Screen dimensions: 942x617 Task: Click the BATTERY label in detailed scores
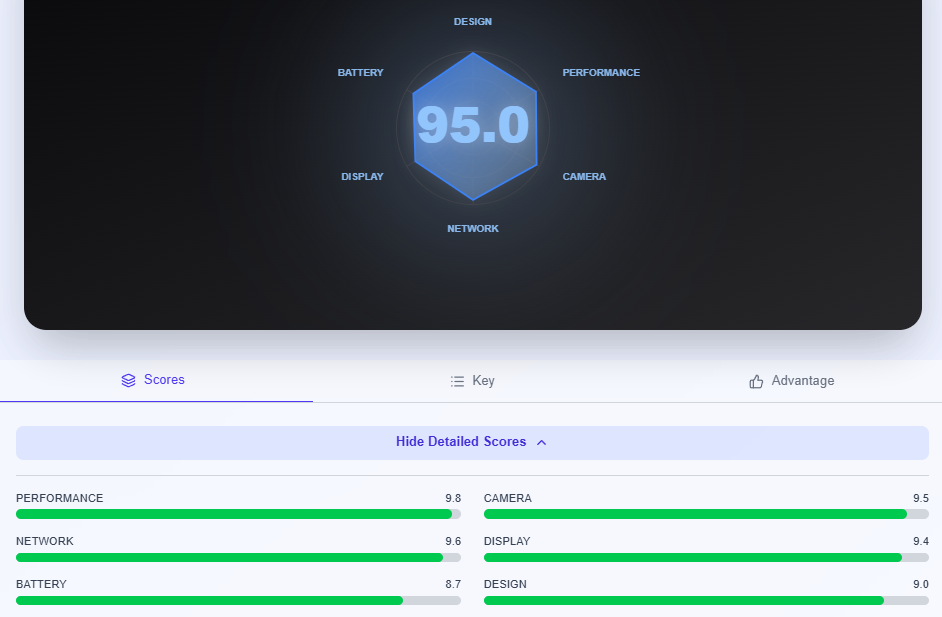41,585
